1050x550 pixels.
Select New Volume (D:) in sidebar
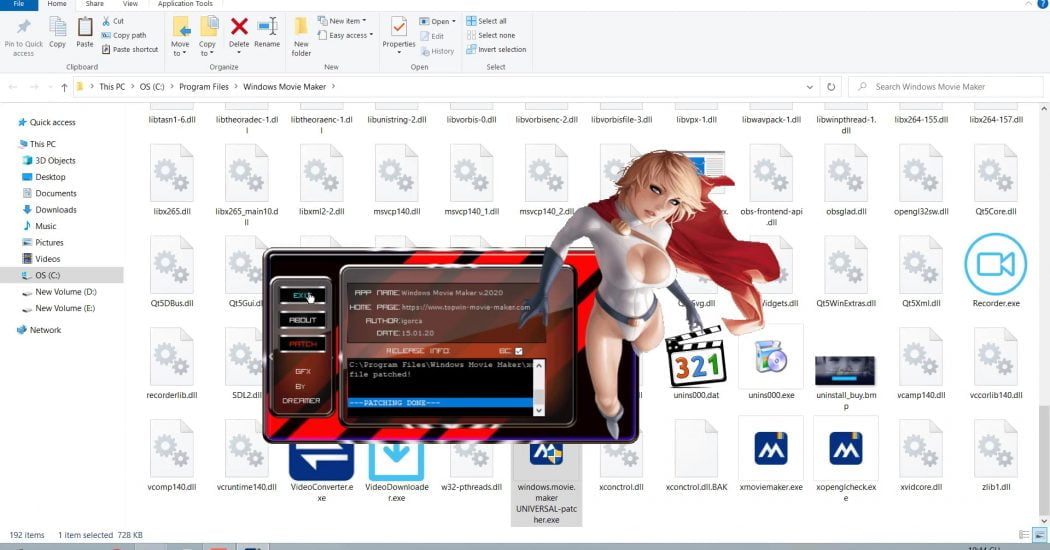(x=66, y=291)
